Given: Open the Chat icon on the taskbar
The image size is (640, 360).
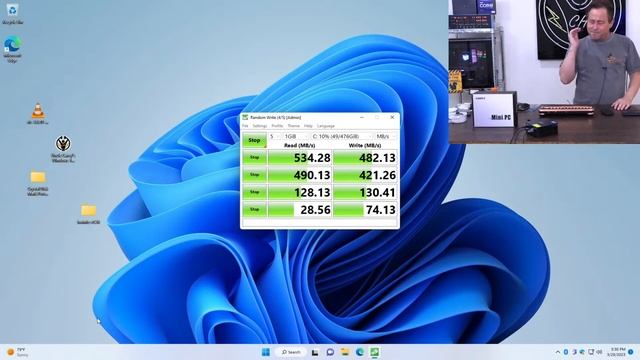Looking at the screenshot, I should click(330, 352).
